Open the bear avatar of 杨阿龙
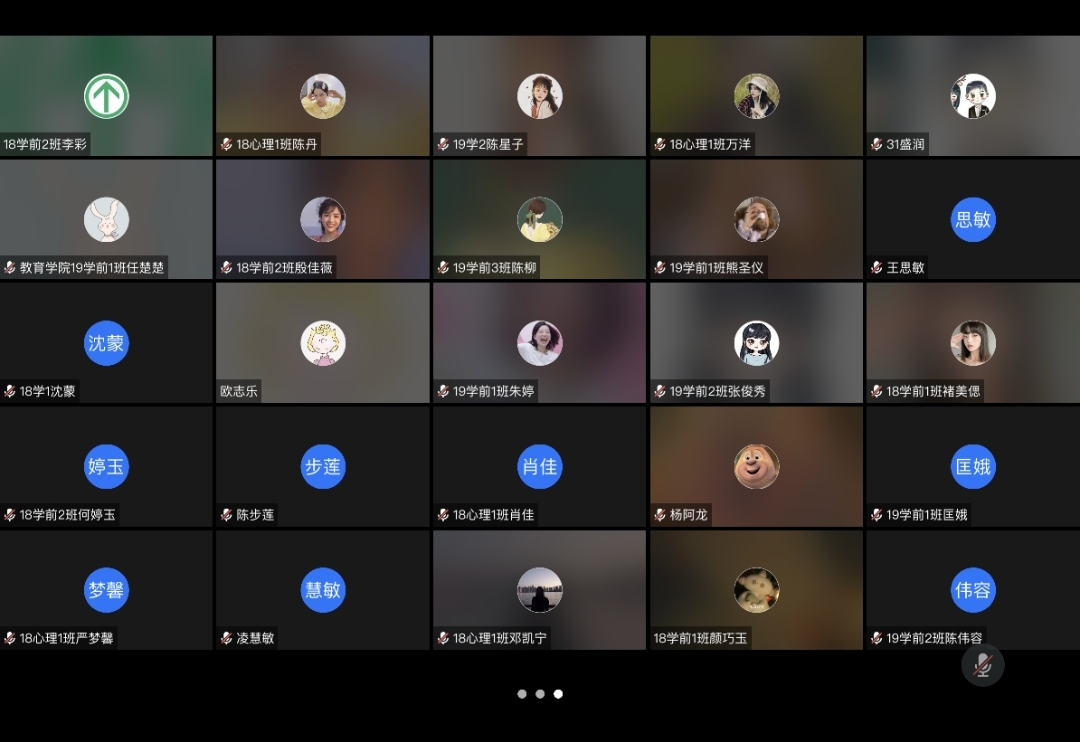The width and height of the screenshot is (1080, 742). 756,466
